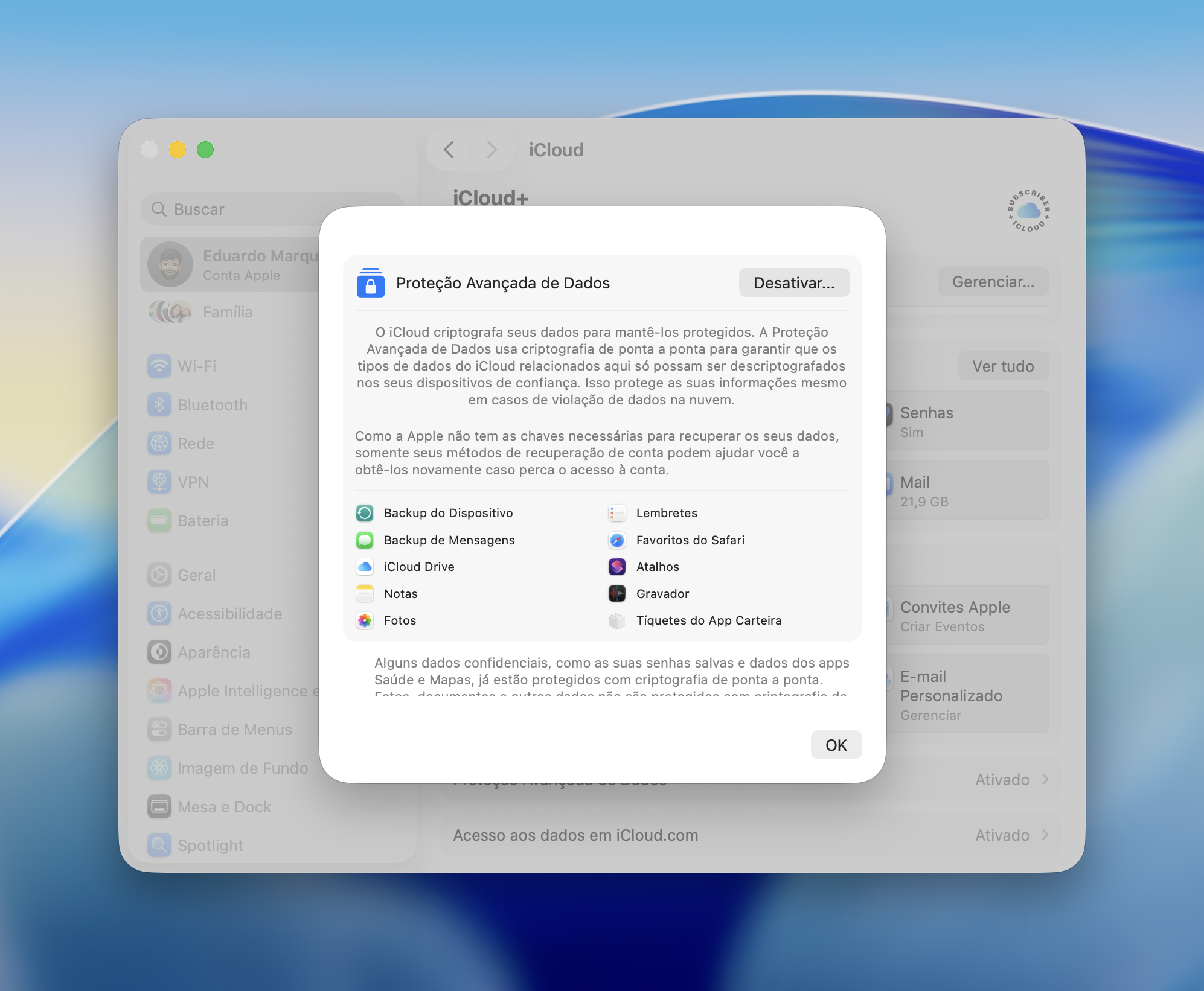Screen dimensions: 1204x991
Task: Click the yellow minimize window button
Action: 178,150
